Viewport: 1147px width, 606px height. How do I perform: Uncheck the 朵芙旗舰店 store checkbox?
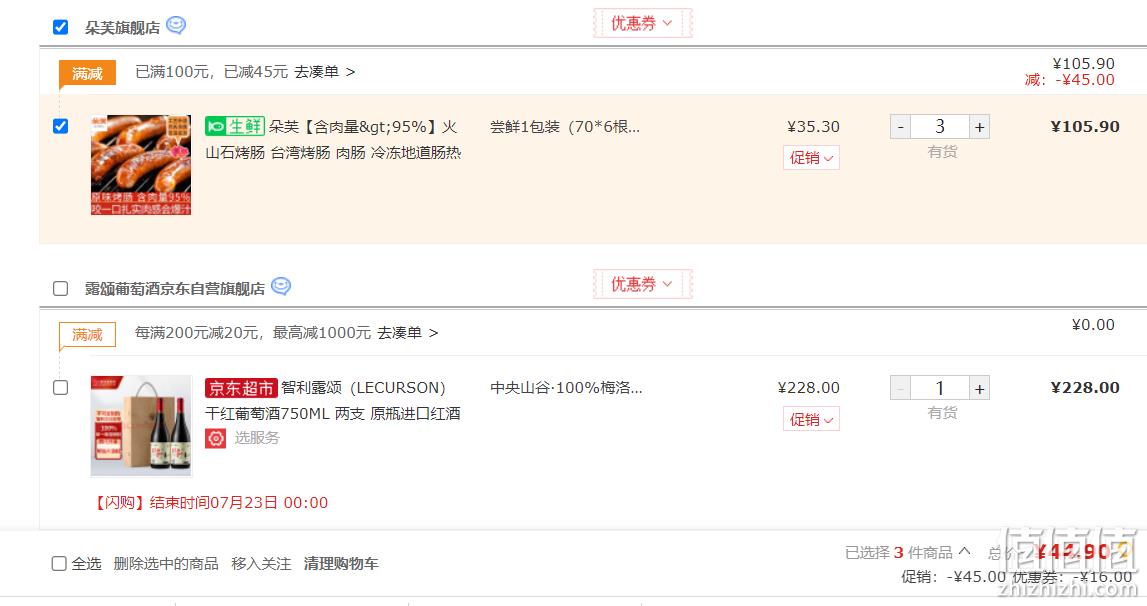pyautogui.click(x=61, y=27)
